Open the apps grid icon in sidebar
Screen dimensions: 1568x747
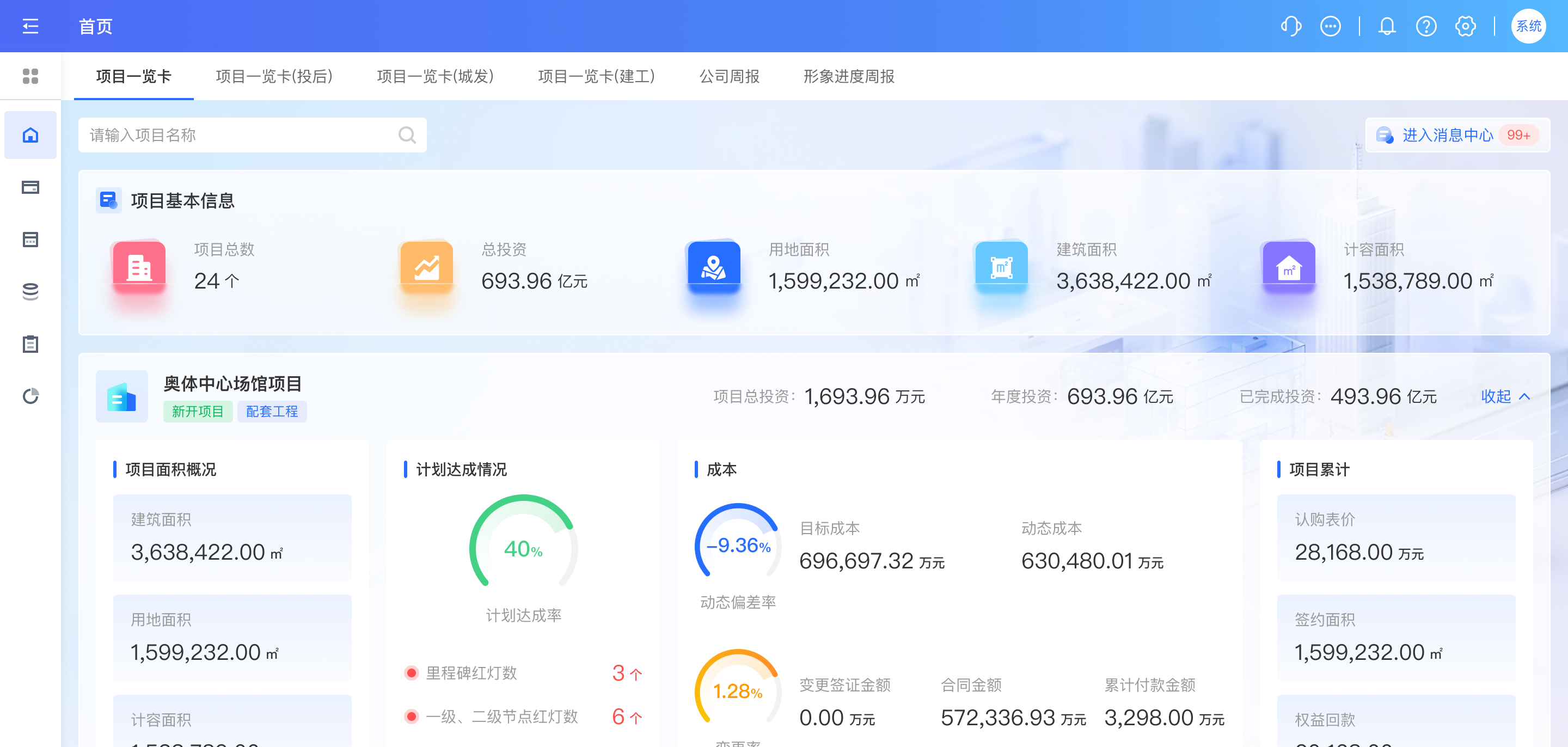pos(30,76)
